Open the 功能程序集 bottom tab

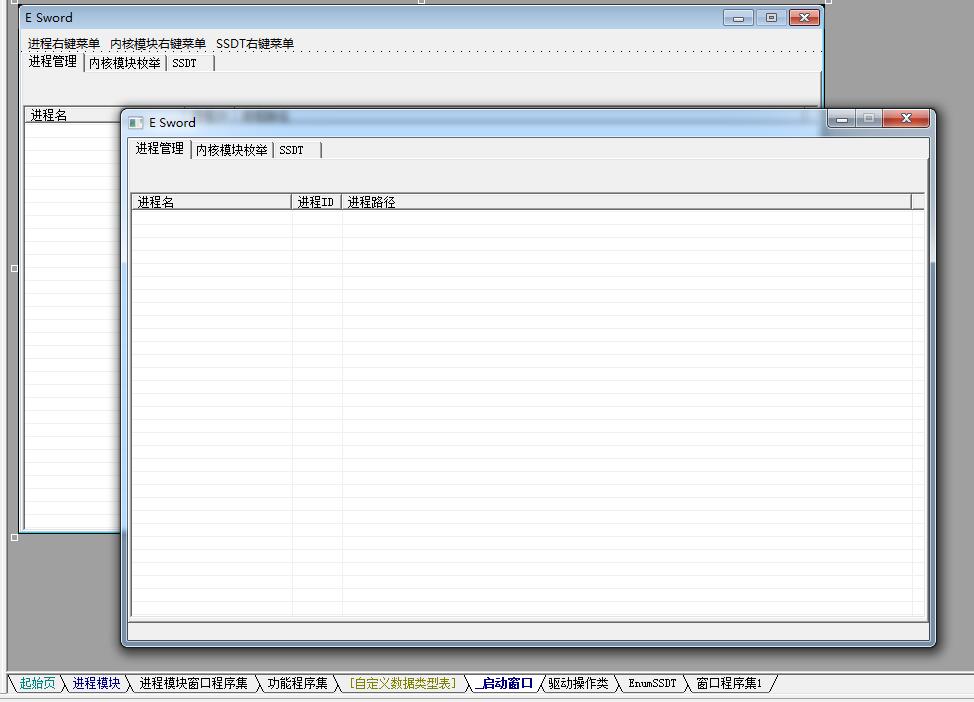click(297, 683)
